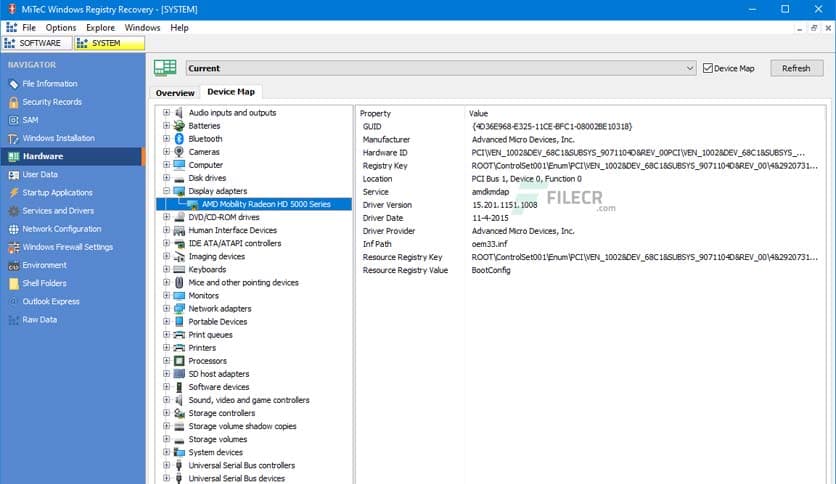The image size is (836, 484).
Task: Expand Mice and other pointing devices node
Action: (166, 283)
